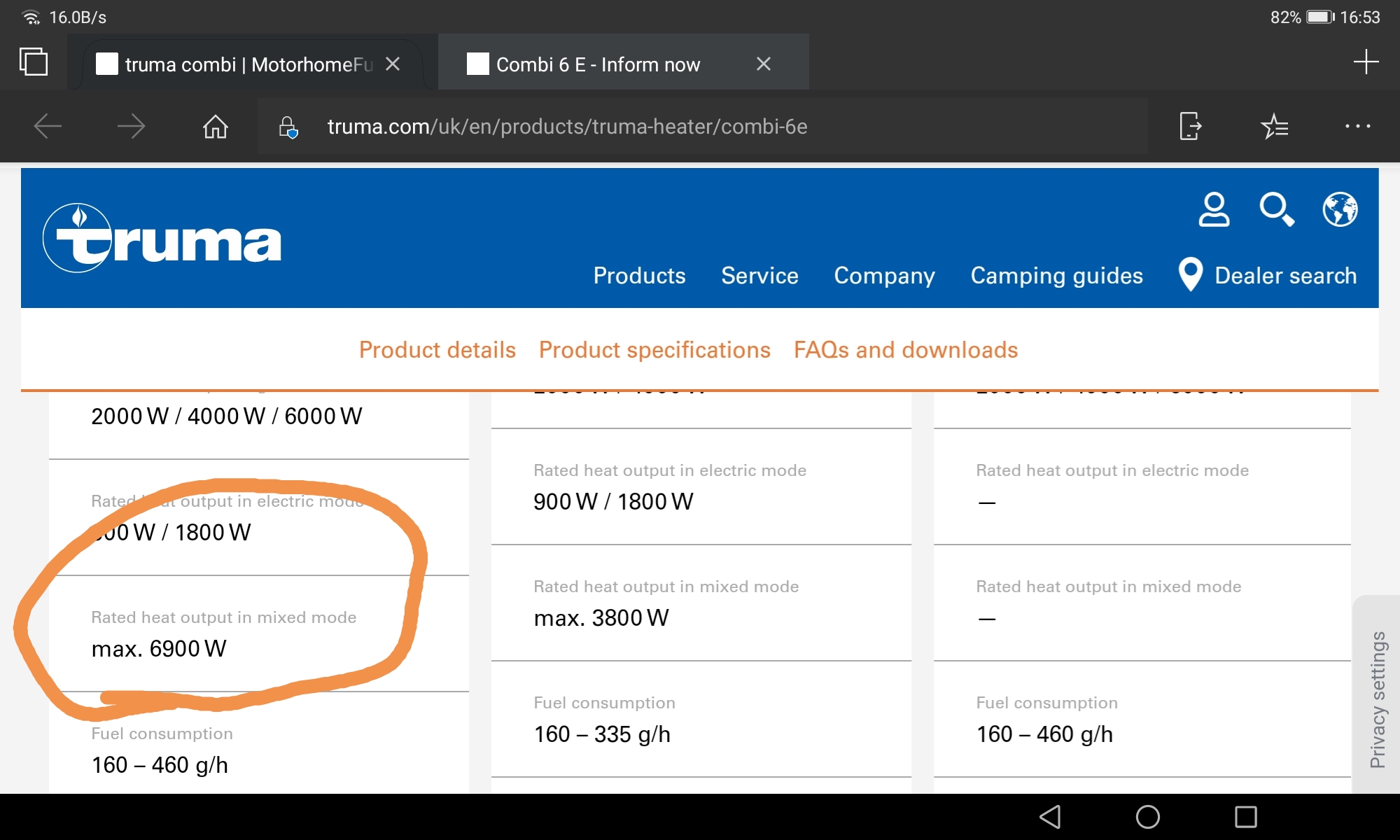Open the Company menu
1400x840 pixels.
pos(884,276)
